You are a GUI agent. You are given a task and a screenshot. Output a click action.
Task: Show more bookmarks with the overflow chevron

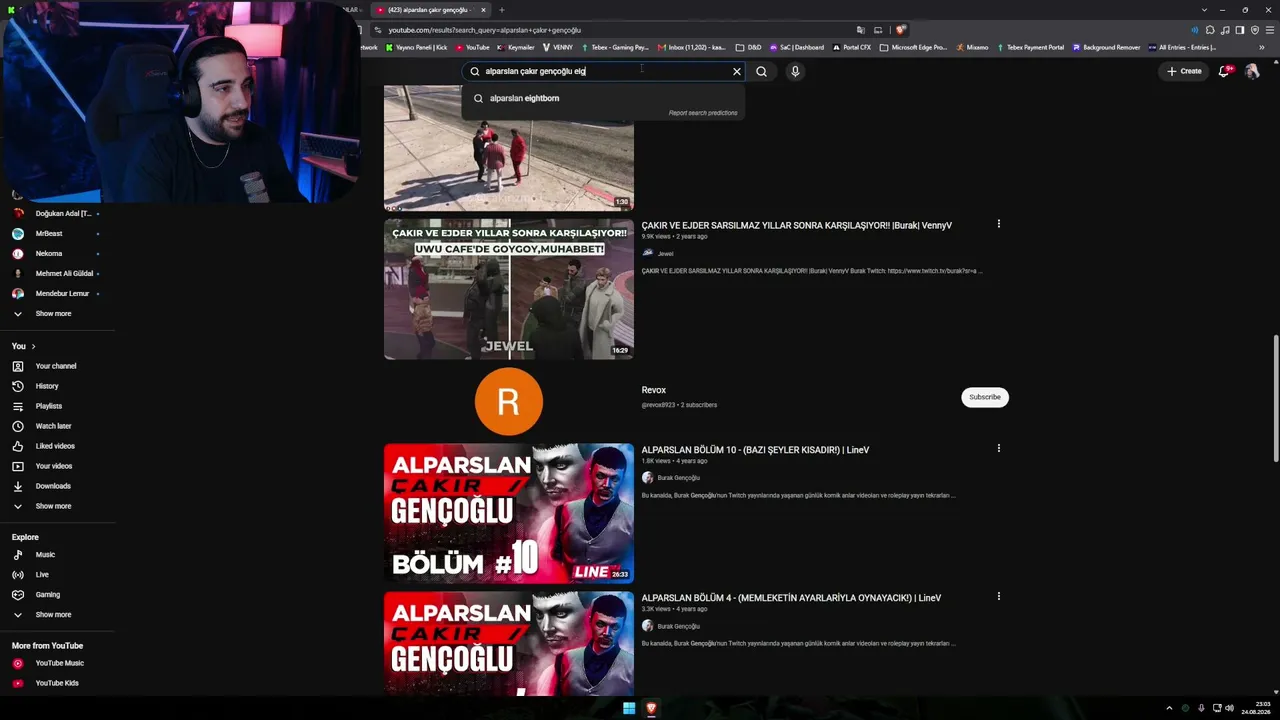tap(1262, 47)
